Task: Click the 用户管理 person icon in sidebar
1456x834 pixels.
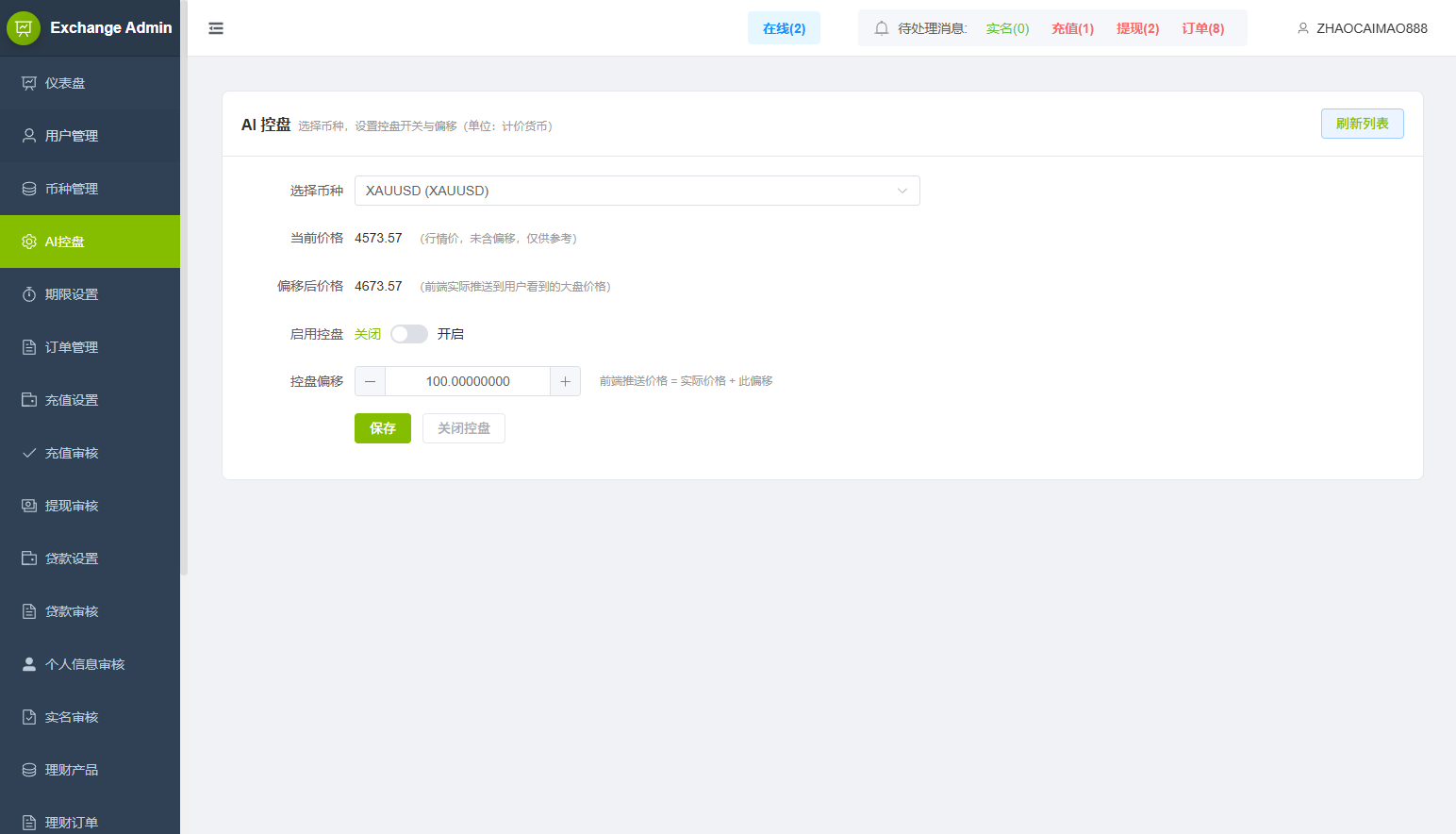Action: tap(29, 136)
